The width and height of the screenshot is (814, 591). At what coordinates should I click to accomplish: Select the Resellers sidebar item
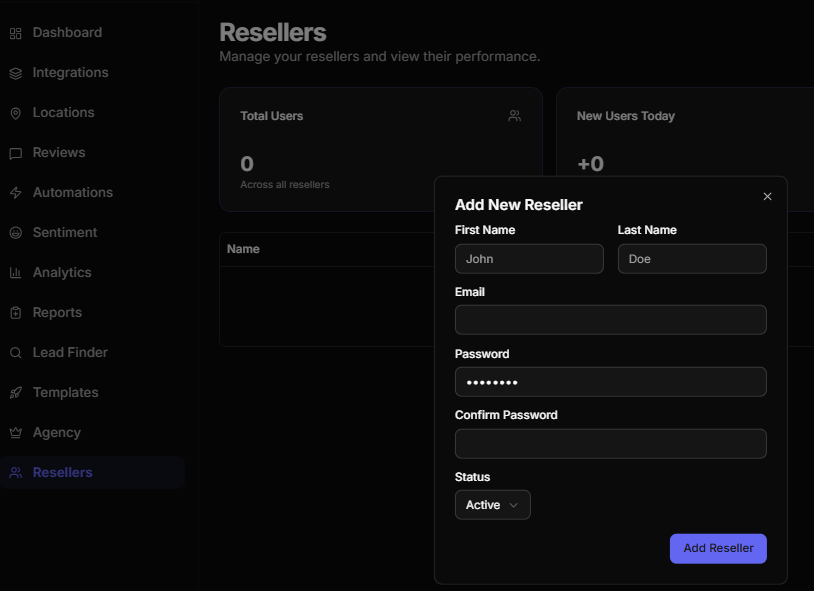62,473
